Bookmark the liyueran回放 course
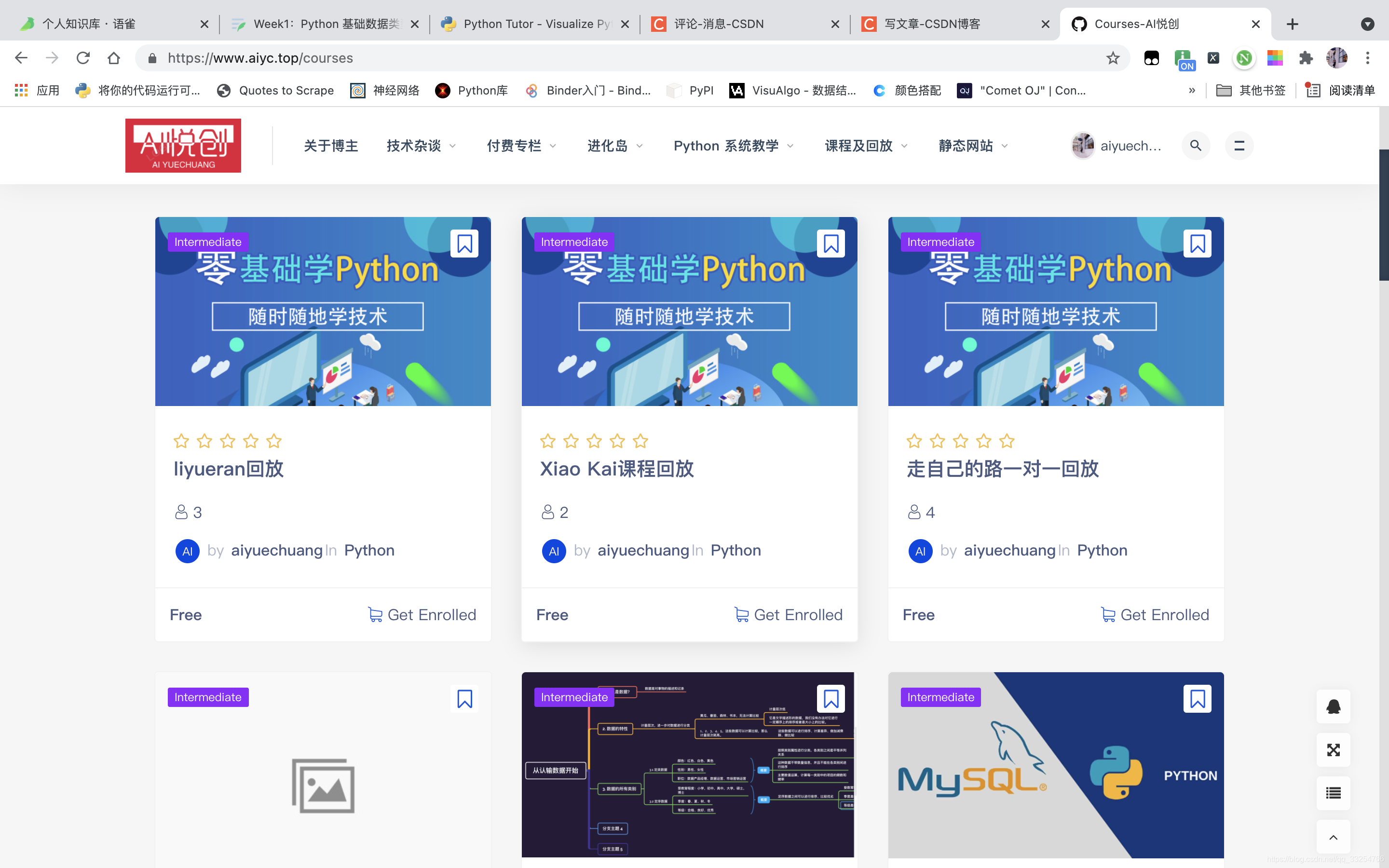 click(464, 244)
